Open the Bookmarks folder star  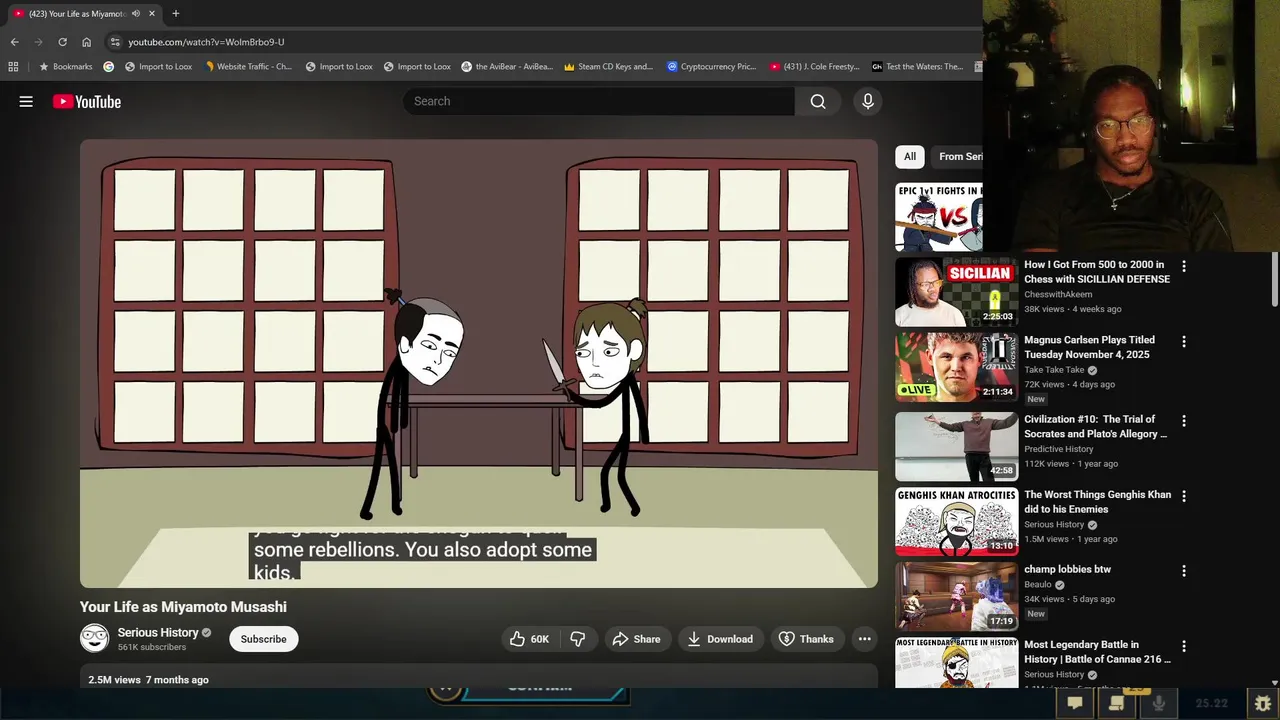pos(66,67)
